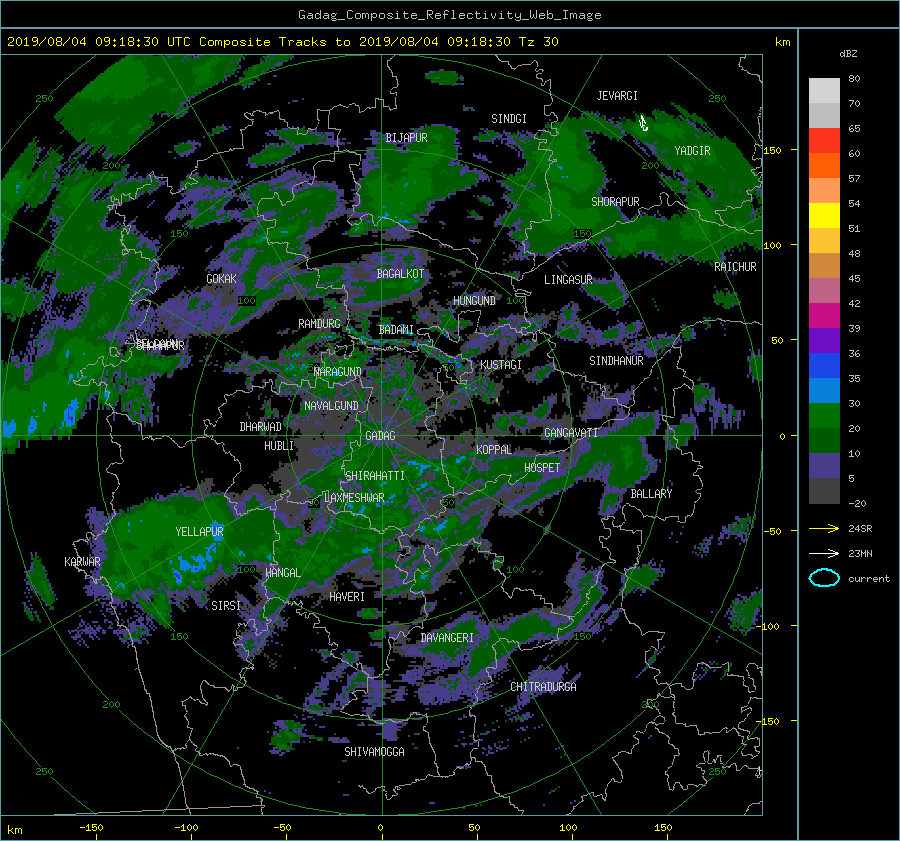Screen dimensions: 900x841
Task: Click the '-150' tick on bottom km axis
Action: 91,827
